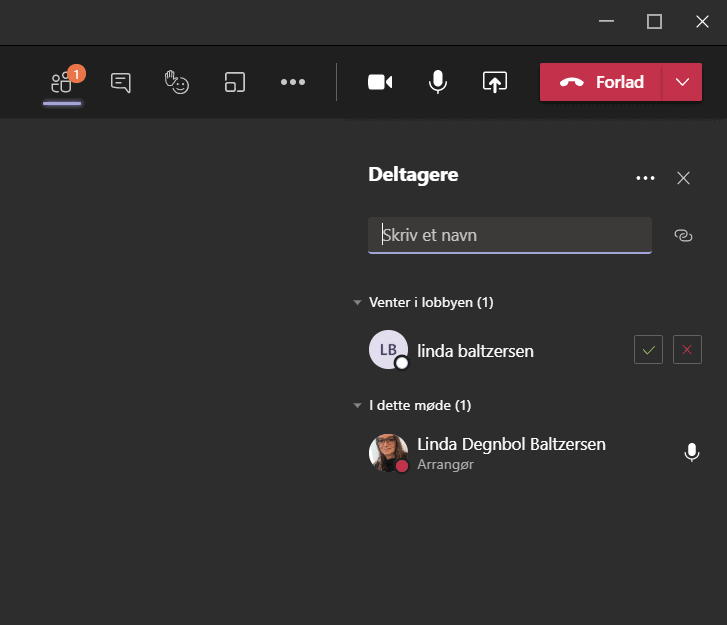727x625 pixels.
Task: Maximize the meeting window
Action: pos(654,21)
